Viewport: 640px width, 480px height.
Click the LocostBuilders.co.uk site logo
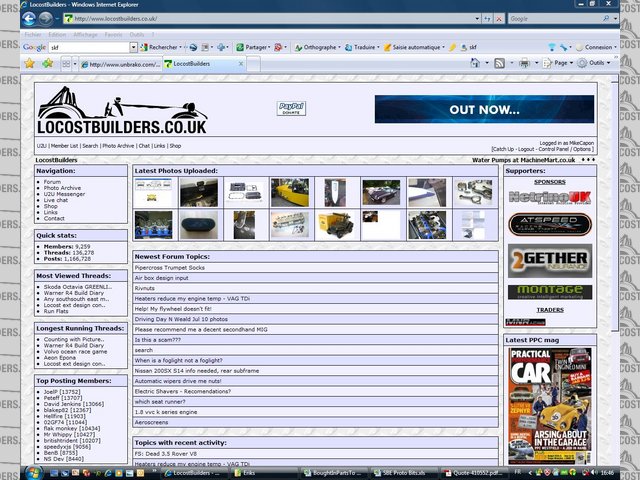pyautogui.click(x=122, y=111)
